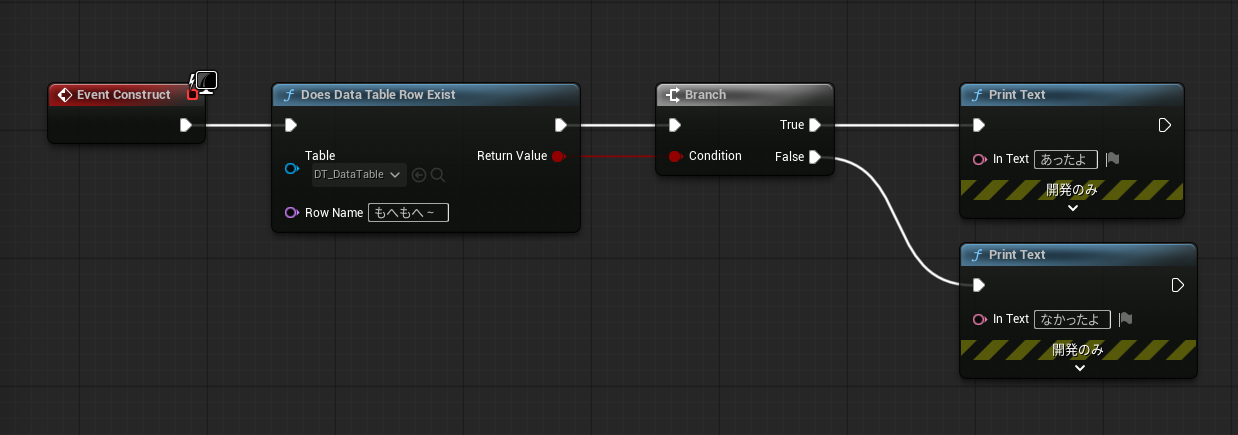Viewport: 1238px width, 435px height.
Task: Open the DT_DataTable asset dropdown
Action: coord(358,174)
